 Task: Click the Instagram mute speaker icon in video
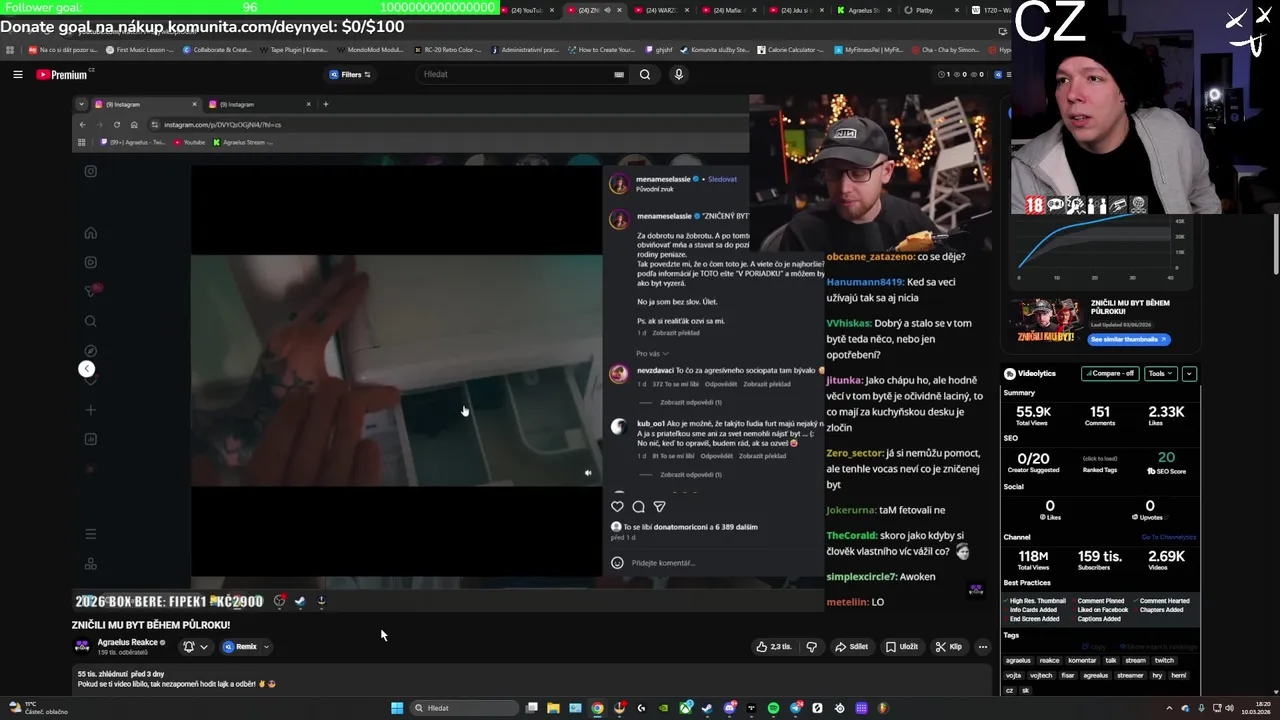click(588, 473)
